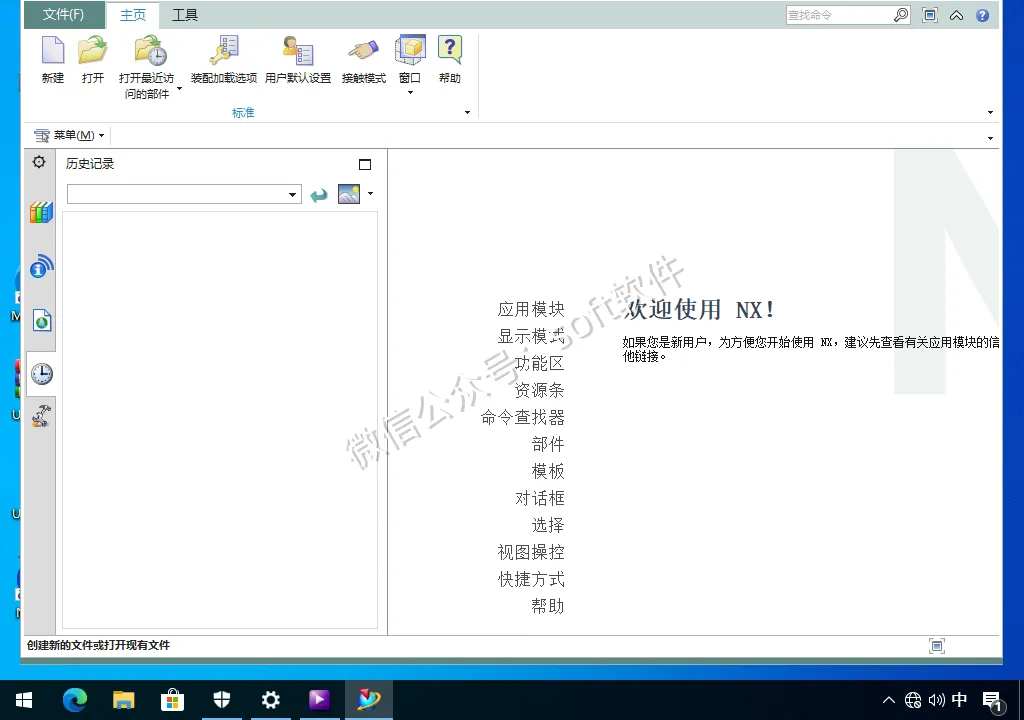The image size is (1024, 720).
Task: Open the 功能区 welcome topic
Action: click(x=539, y=363)
